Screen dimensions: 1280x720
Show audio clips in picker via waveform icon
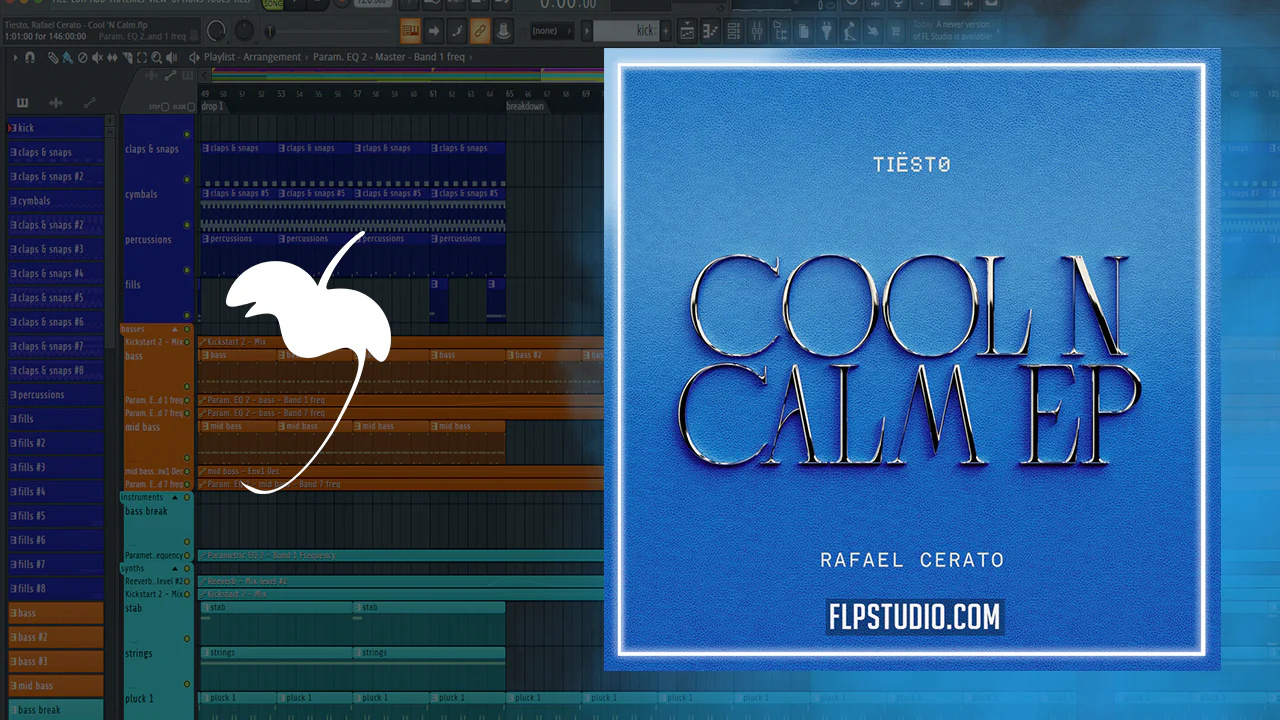pyautogui.click(x=56, y=103)
